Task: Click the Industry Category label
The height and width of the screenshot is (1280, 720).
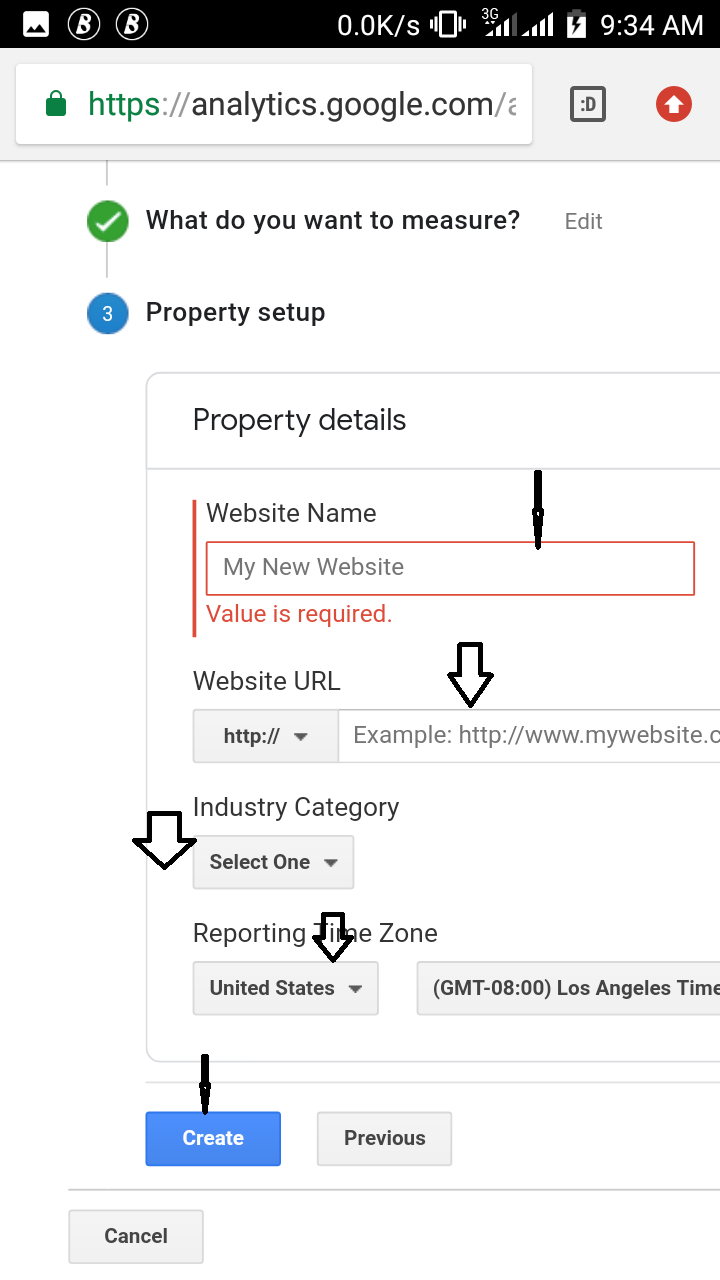Action: pyautogui.click(x=296, y=807)
